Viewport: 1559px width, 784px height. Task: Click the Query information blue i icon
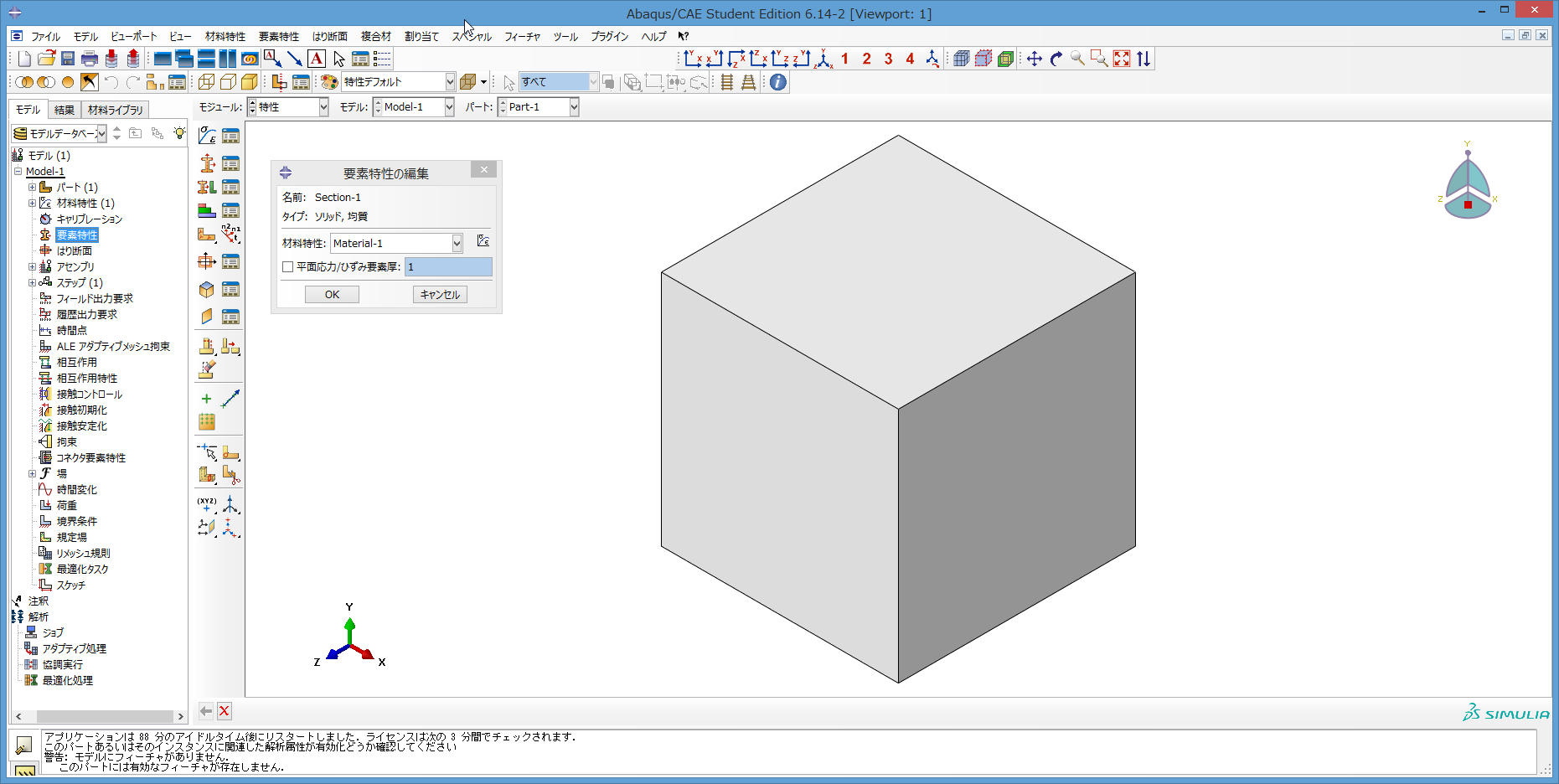coord(778,82)
